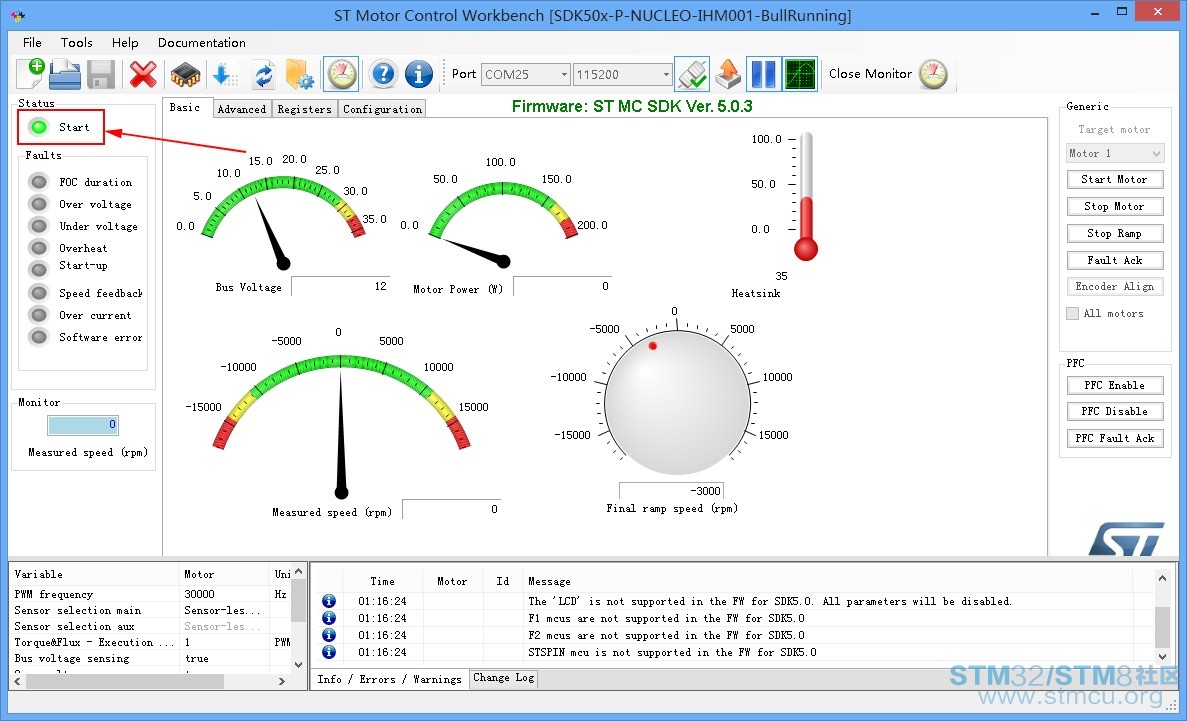Screen dimensions: 1187x721
Task: Click the blue download arrow icon
Action: pyautogui.click(x=225, y=74)
